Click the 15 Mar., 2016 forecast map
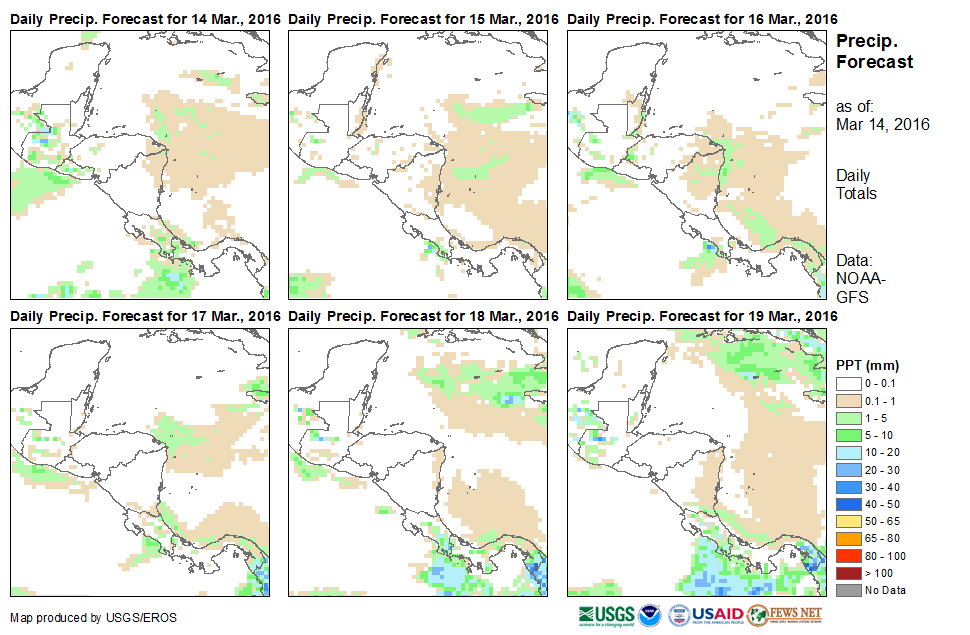This screenshot has height=635, width=970. pyautogui.click(x=418, y=164)
